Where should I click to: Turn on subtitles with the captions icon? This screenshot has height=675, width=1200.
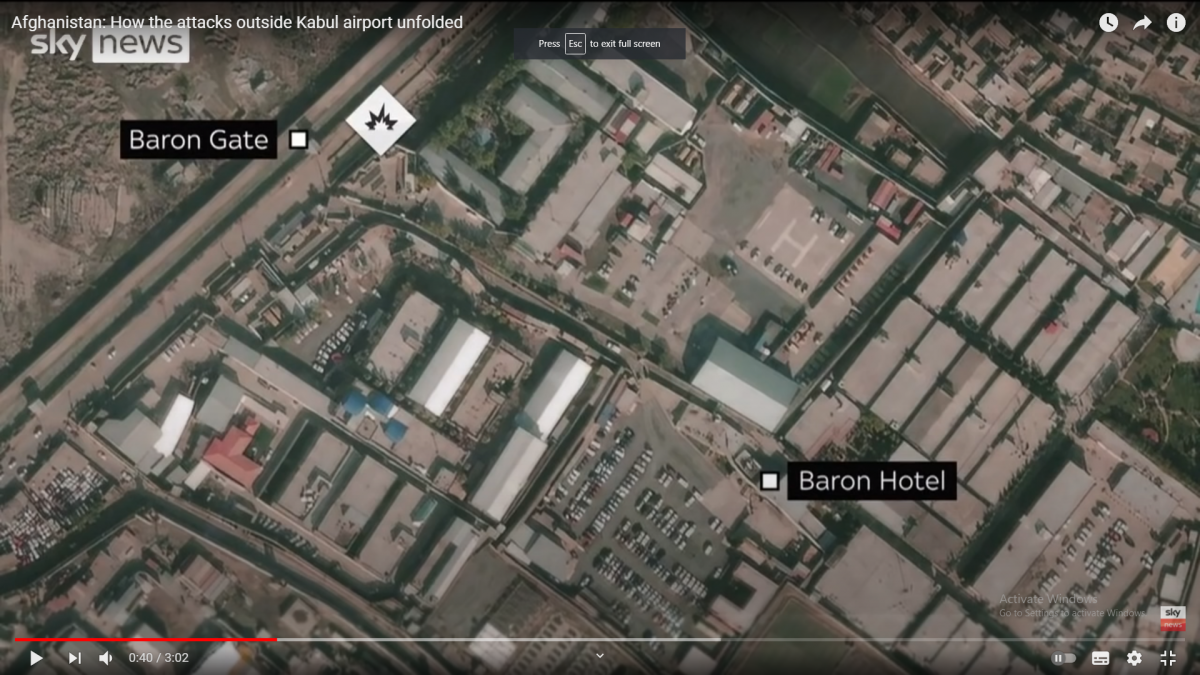click(1100, 658)
